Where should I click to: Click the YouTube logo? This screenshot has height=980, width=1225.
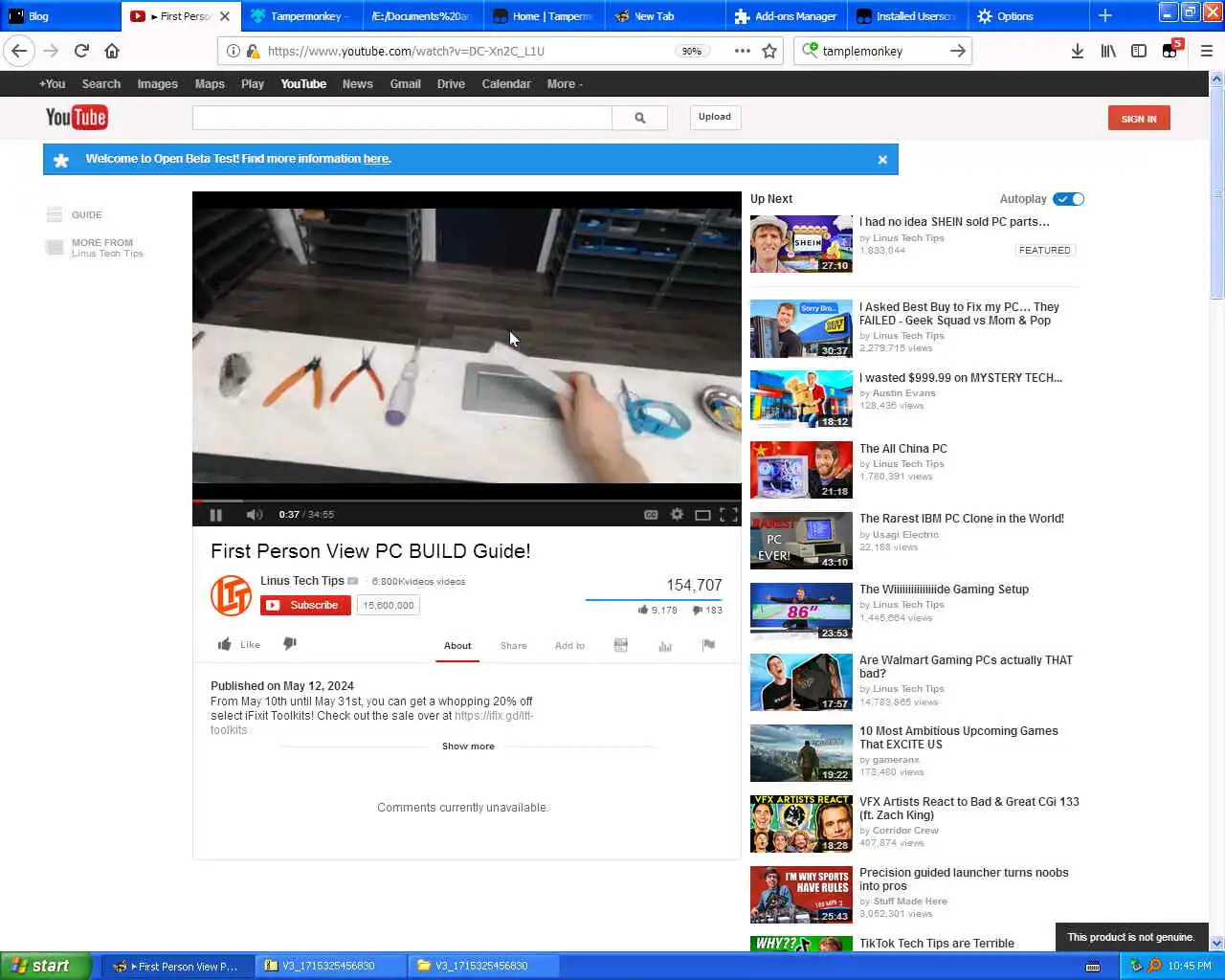click(77, 118)
